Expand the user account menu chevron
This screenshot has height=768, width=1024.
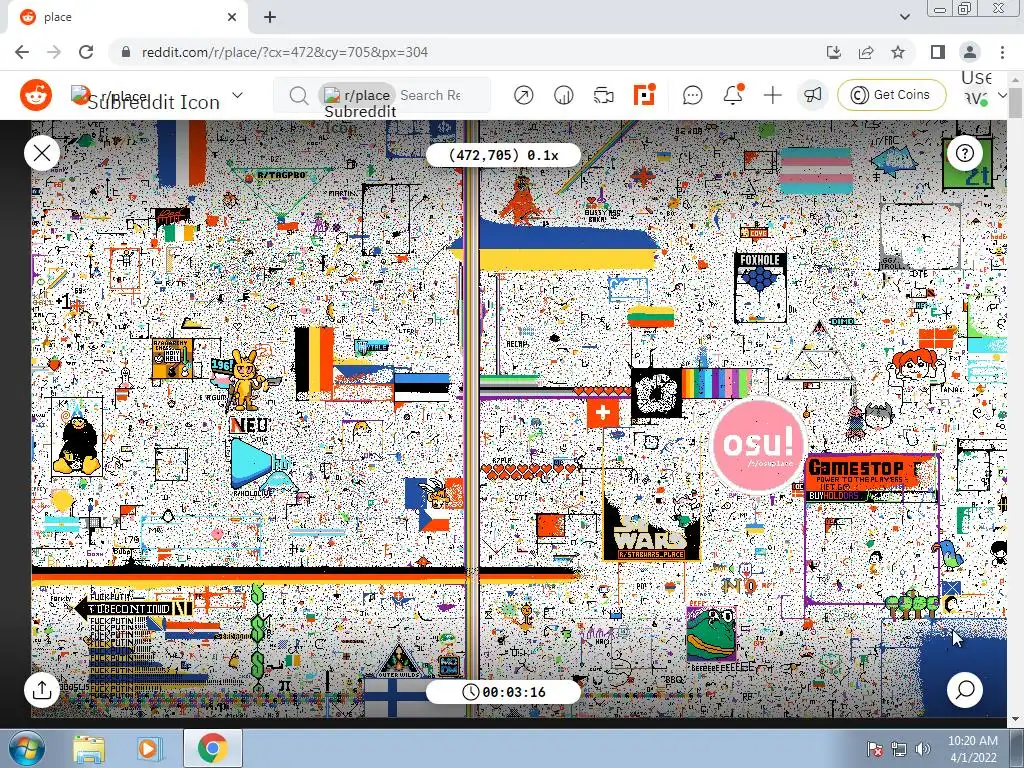point(1002,95)
